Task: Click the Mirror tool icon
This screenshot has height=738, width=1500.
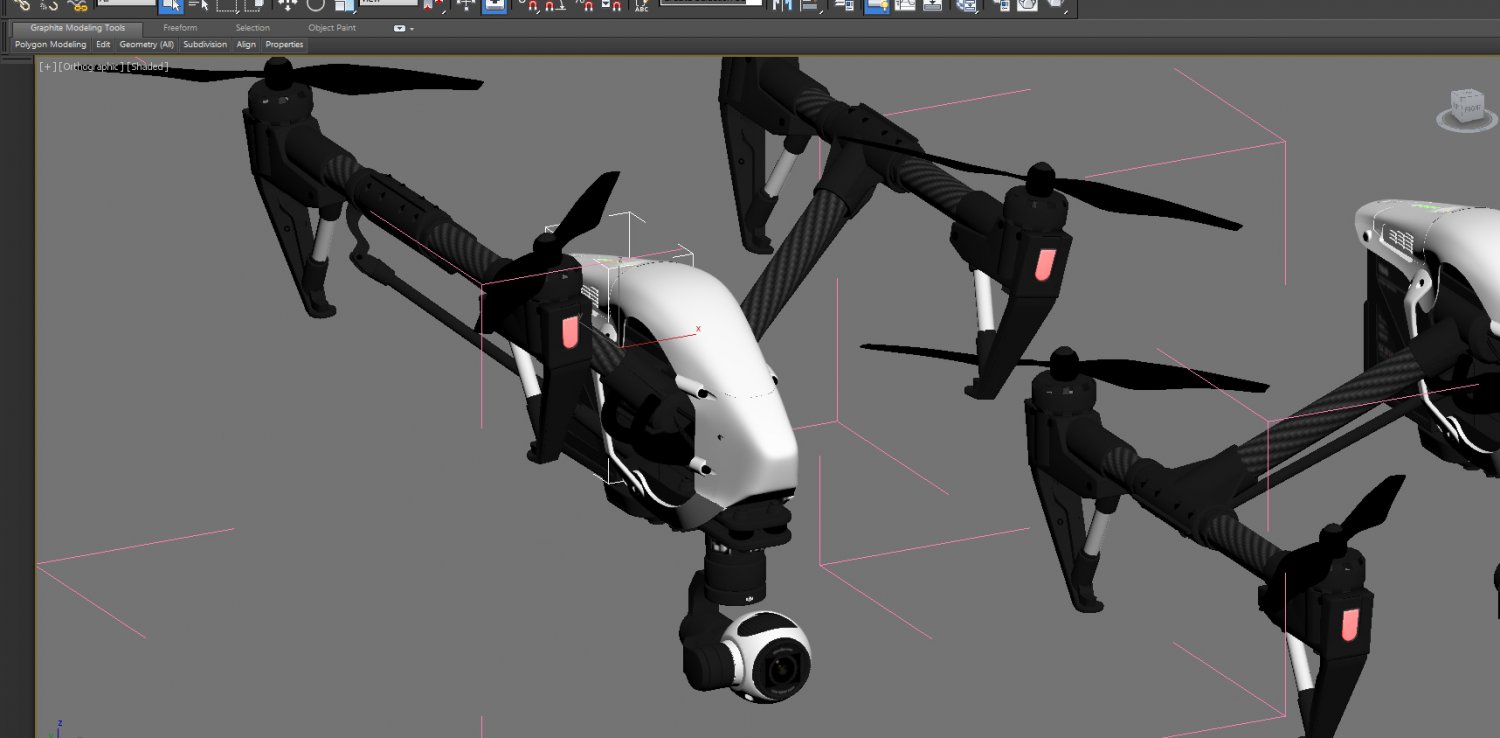Action: click(782, 6)
